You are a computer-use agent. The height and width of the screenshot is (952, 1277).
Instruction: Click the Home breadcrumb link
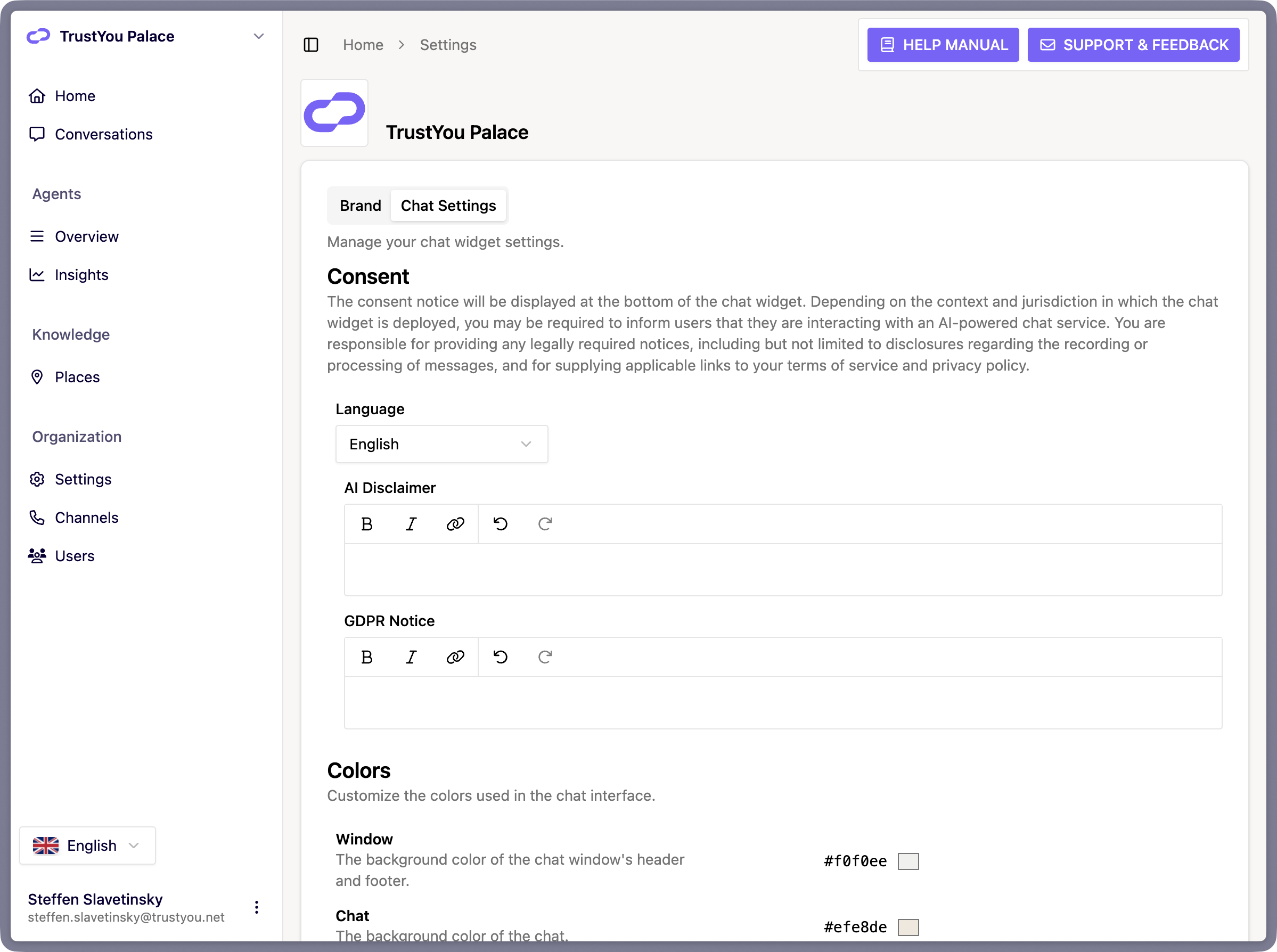coord(363,45)
